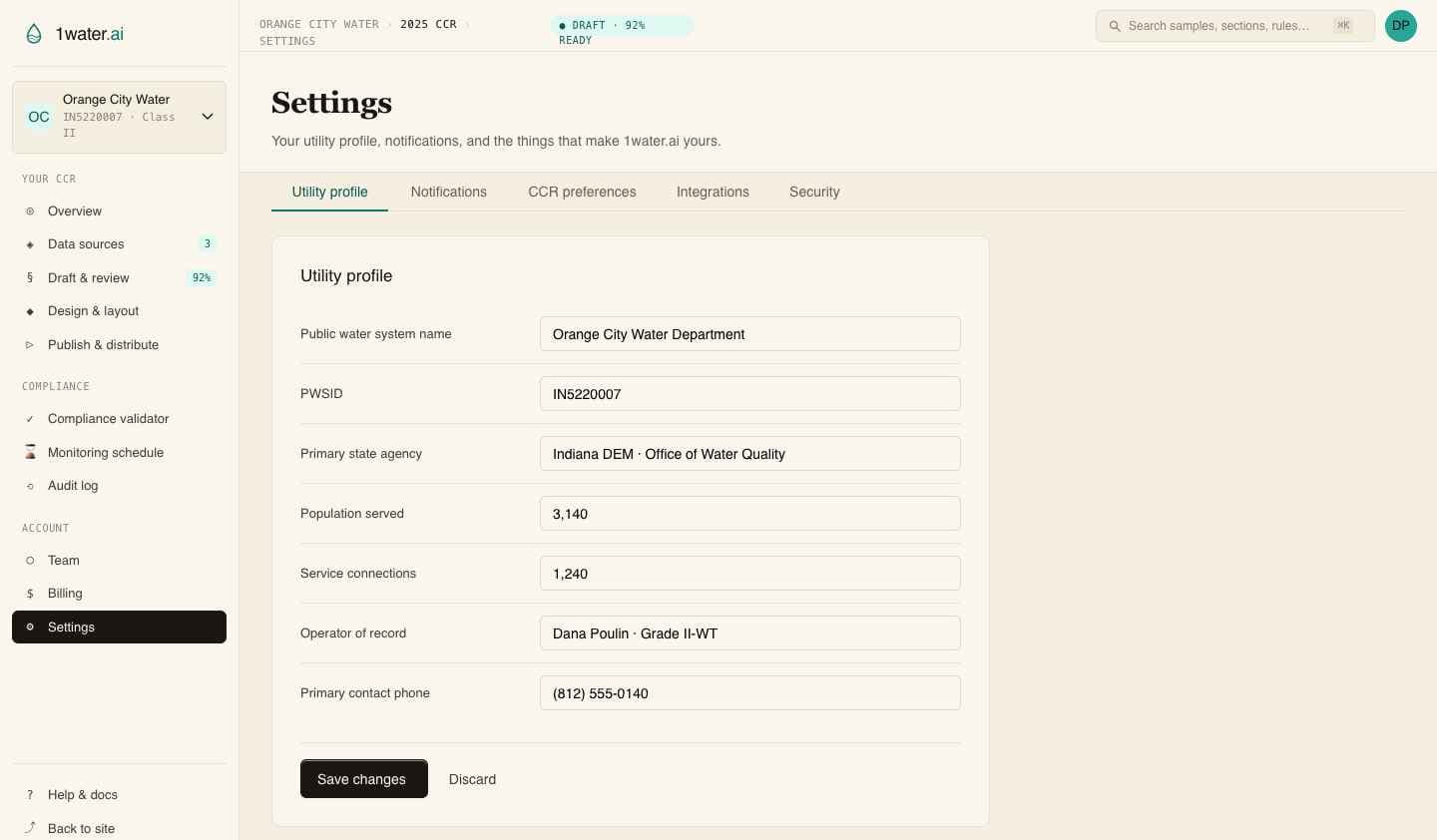Click the 1water.ai droplet logo icon
Image resolution: width=1437 pixels, height=840 pixels.
click(34, 34)
